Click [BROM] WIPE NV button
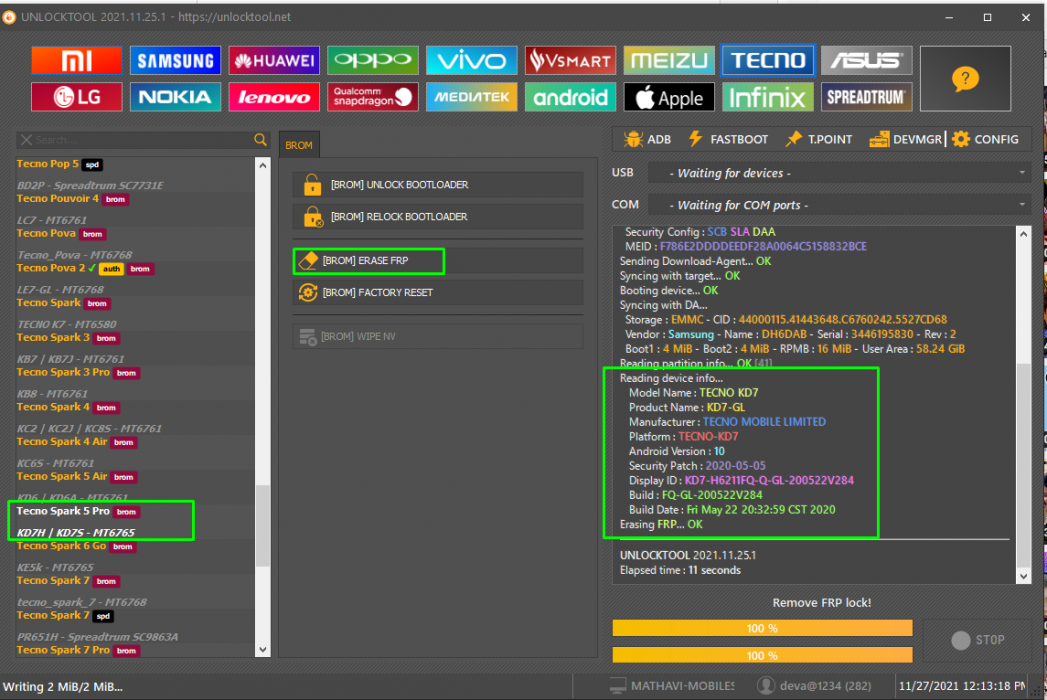Viewport: 1047px width, 700px height. (438, 336)
